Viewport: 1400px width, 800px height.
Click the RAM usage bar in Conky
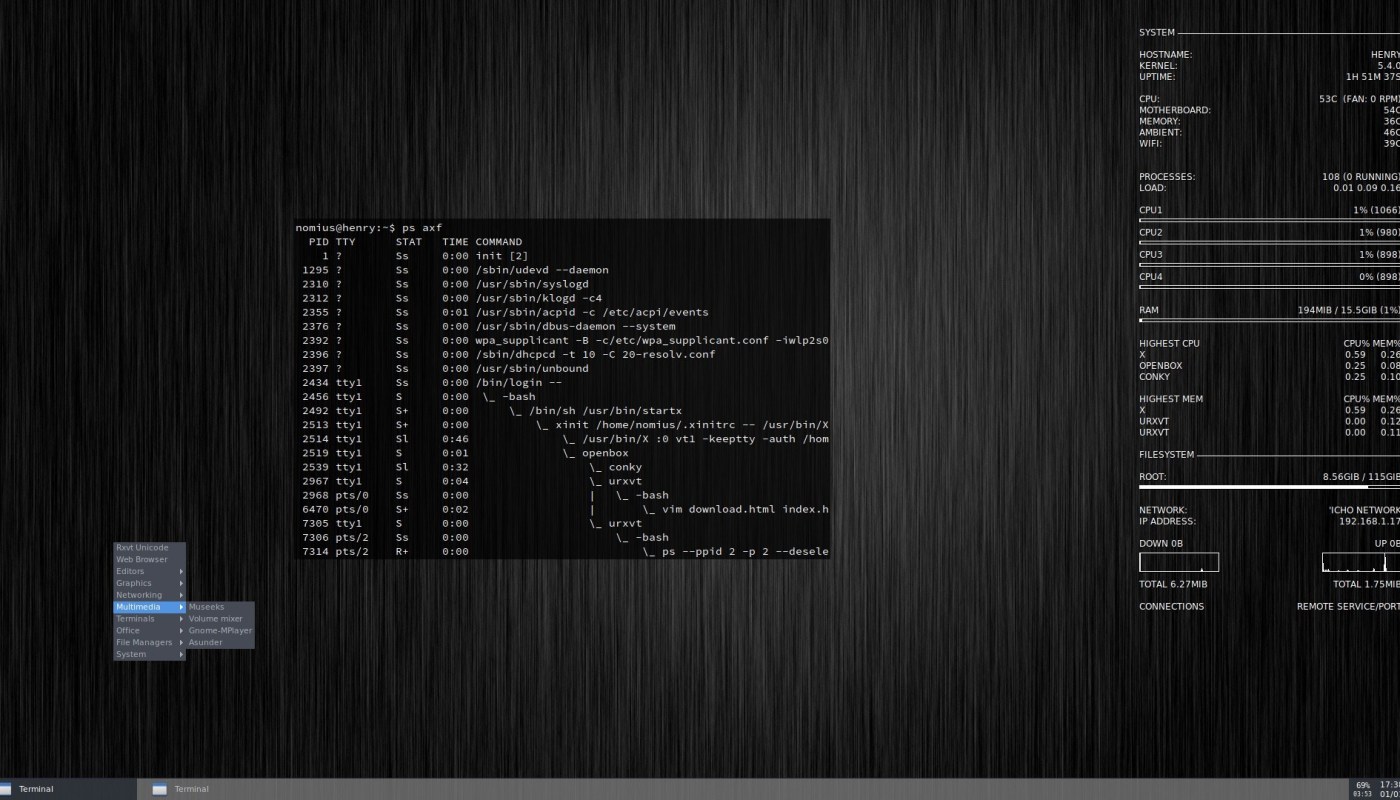(1269, 320)
